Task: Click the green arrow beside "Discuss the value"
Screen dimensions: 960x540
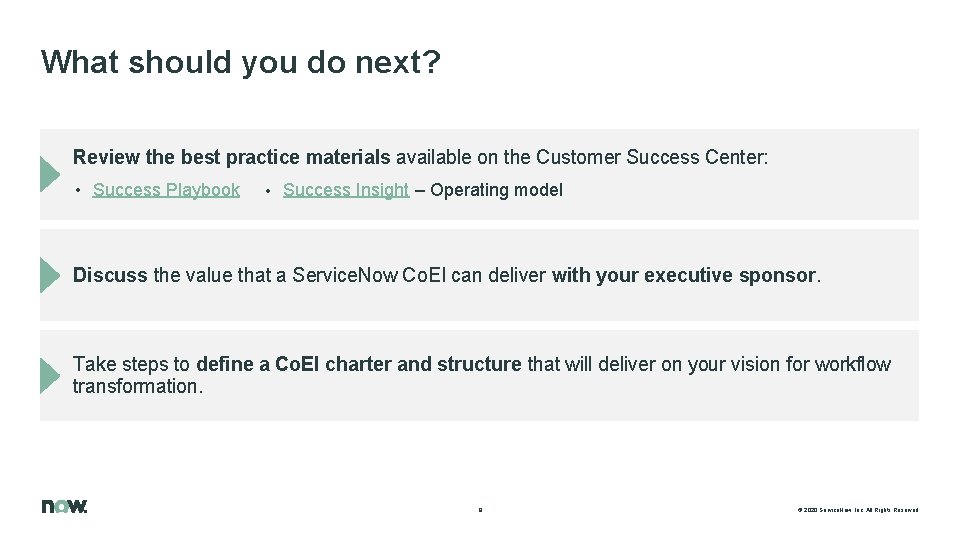Action: pyautogui.click(x=50, y=275)
